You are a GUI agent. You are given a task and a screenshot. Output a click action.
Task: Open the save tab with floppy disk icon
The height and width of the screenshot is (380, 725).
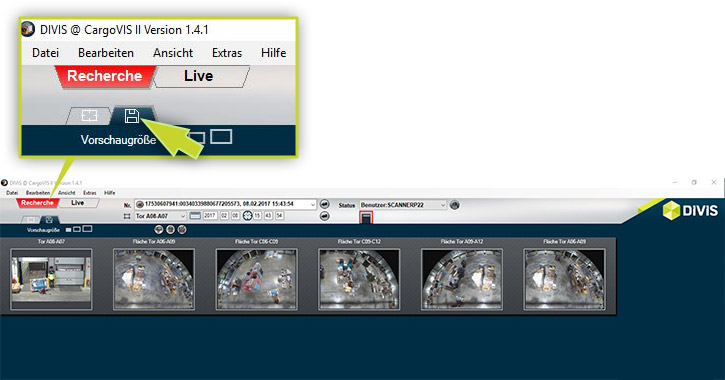(x=49, y=220)
